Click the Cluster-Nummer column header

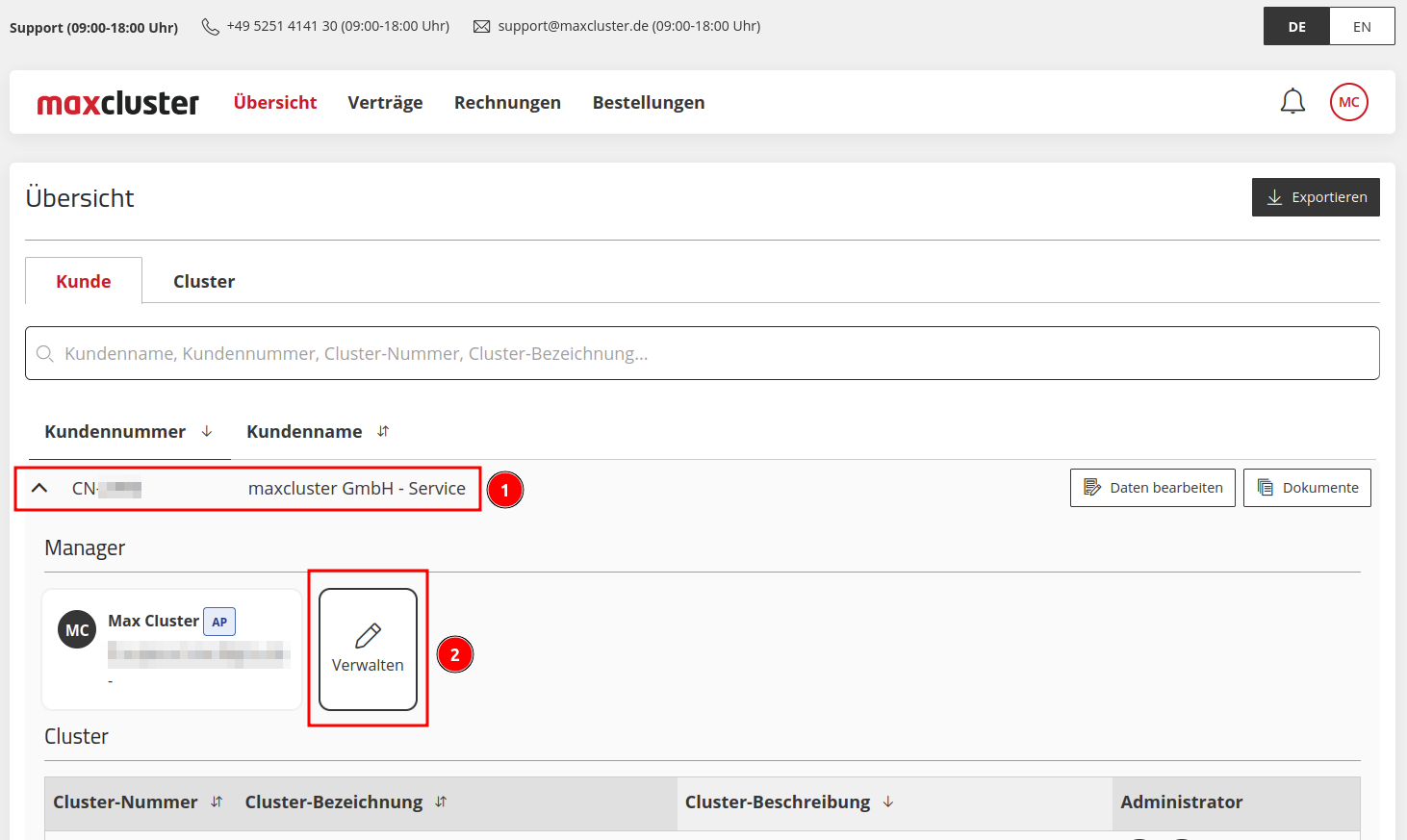click(125, 802)
